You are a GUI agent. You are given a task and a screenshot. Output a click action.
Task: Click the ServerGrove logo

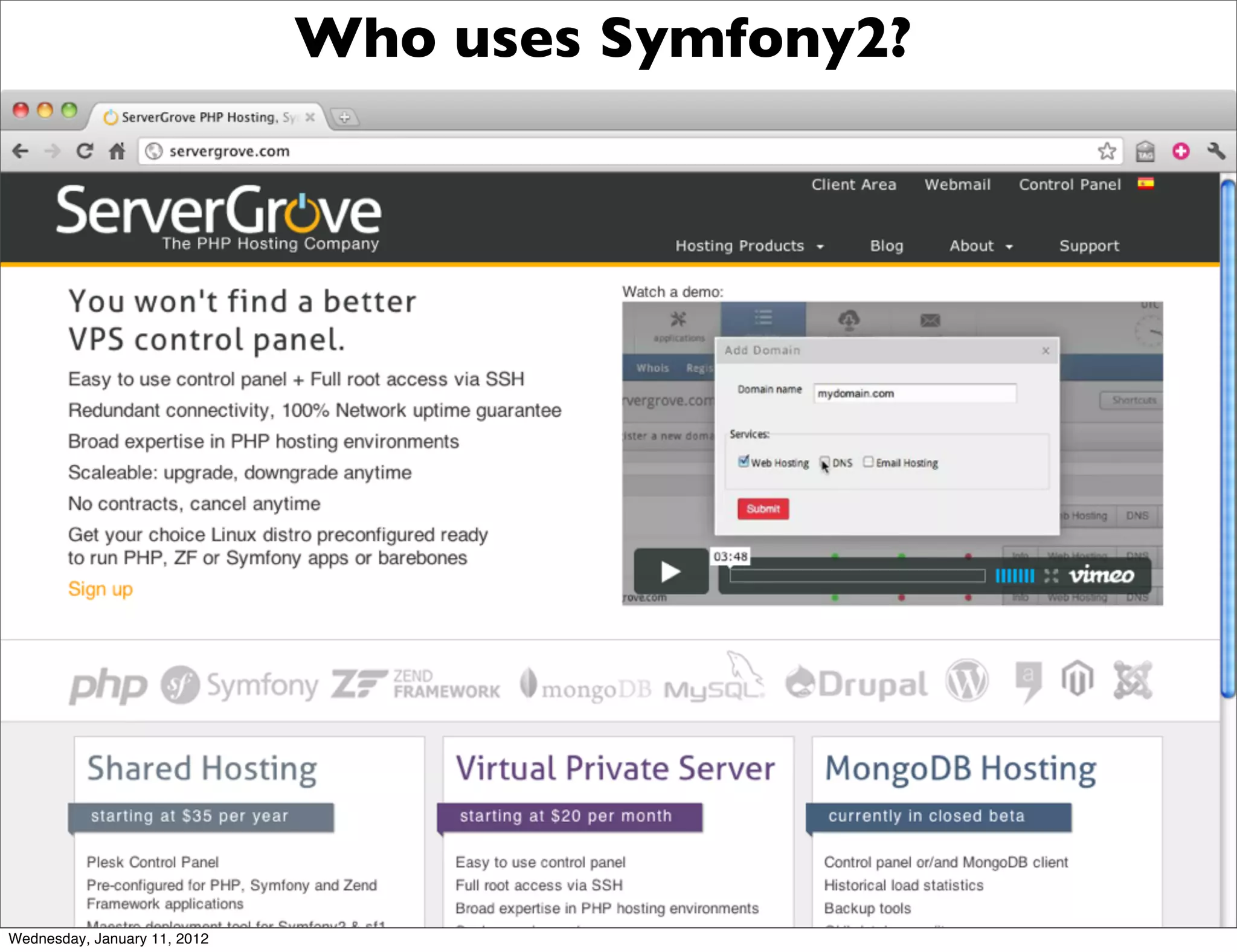pyautogui.click(x=218, y=217)
